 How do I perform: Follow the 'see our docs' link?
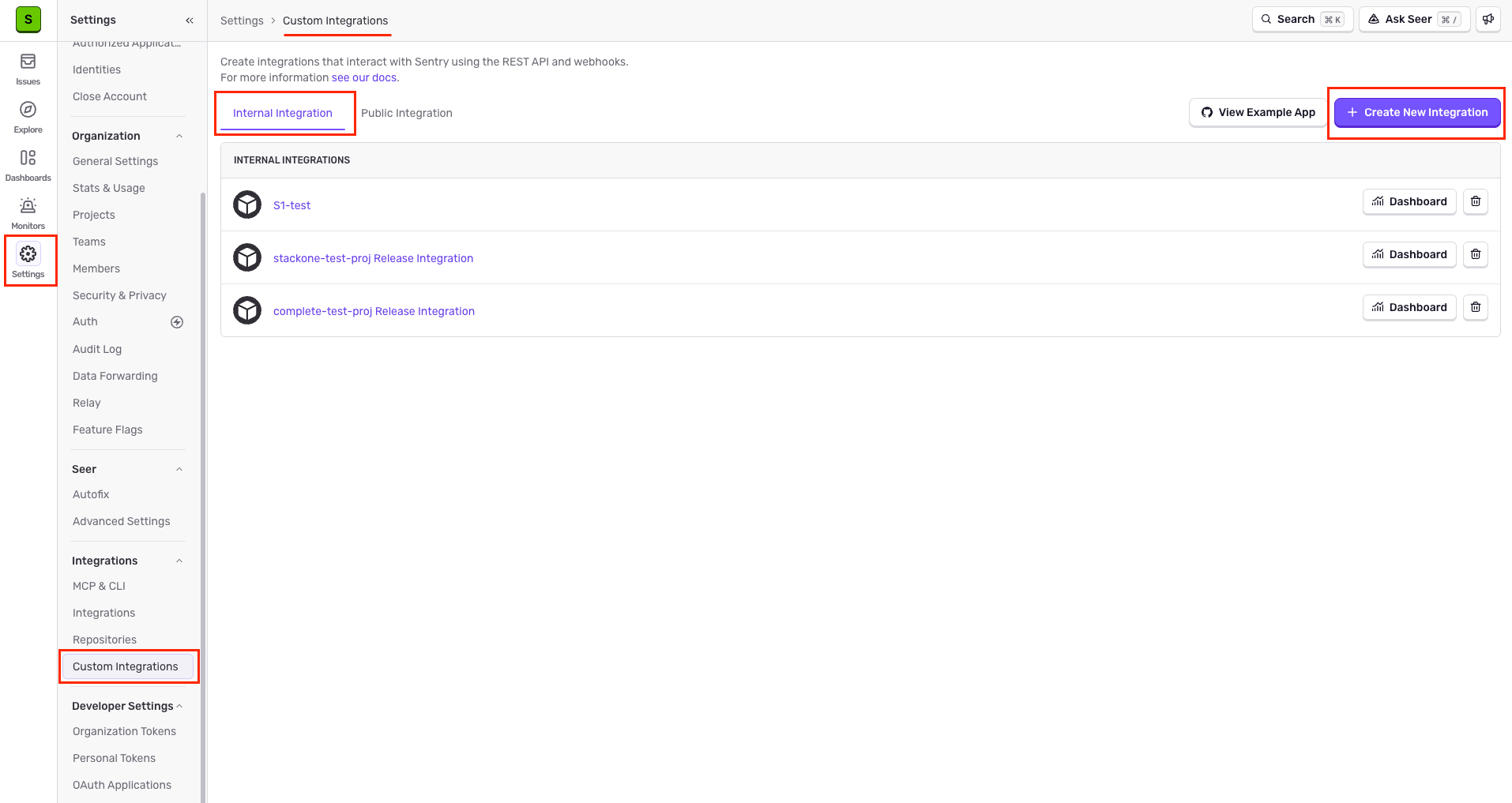(x=364, y=77)
